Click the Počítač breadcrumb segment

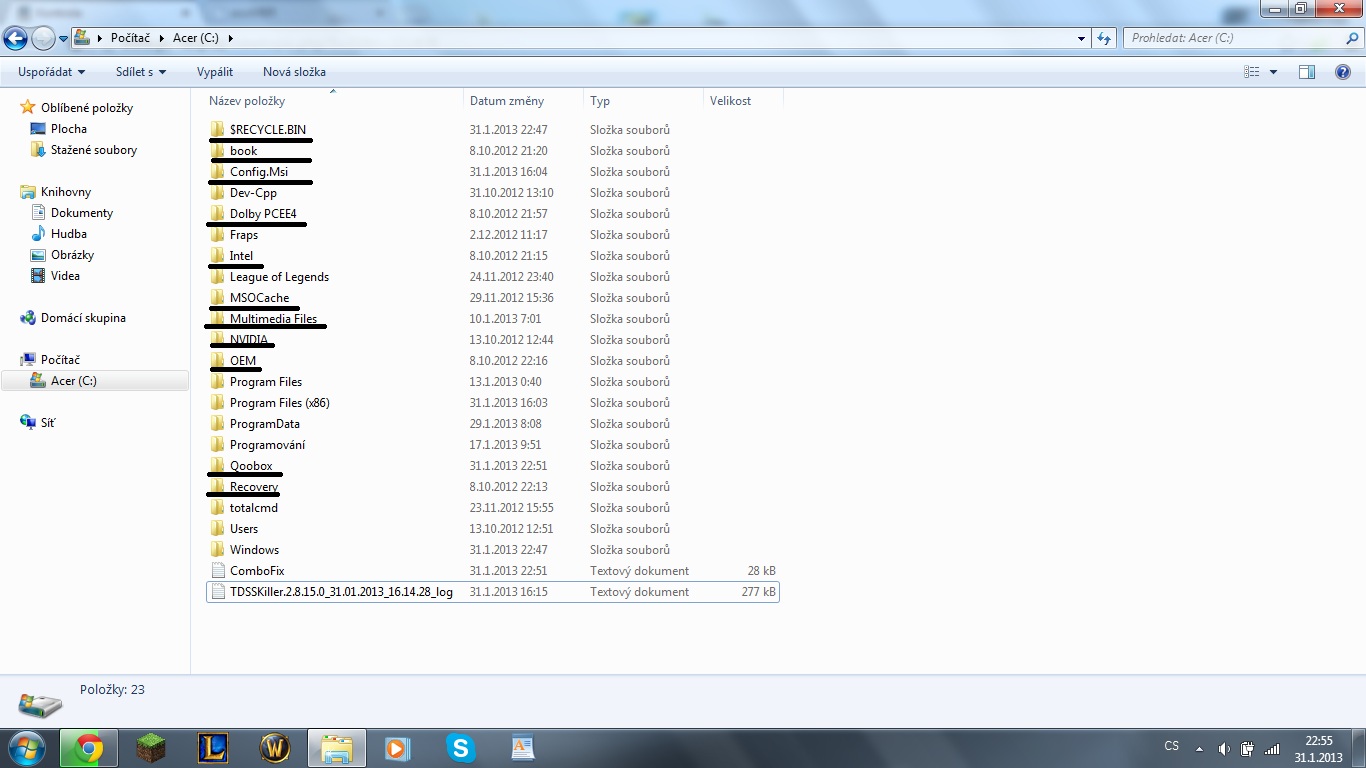(x=130, y=38)
